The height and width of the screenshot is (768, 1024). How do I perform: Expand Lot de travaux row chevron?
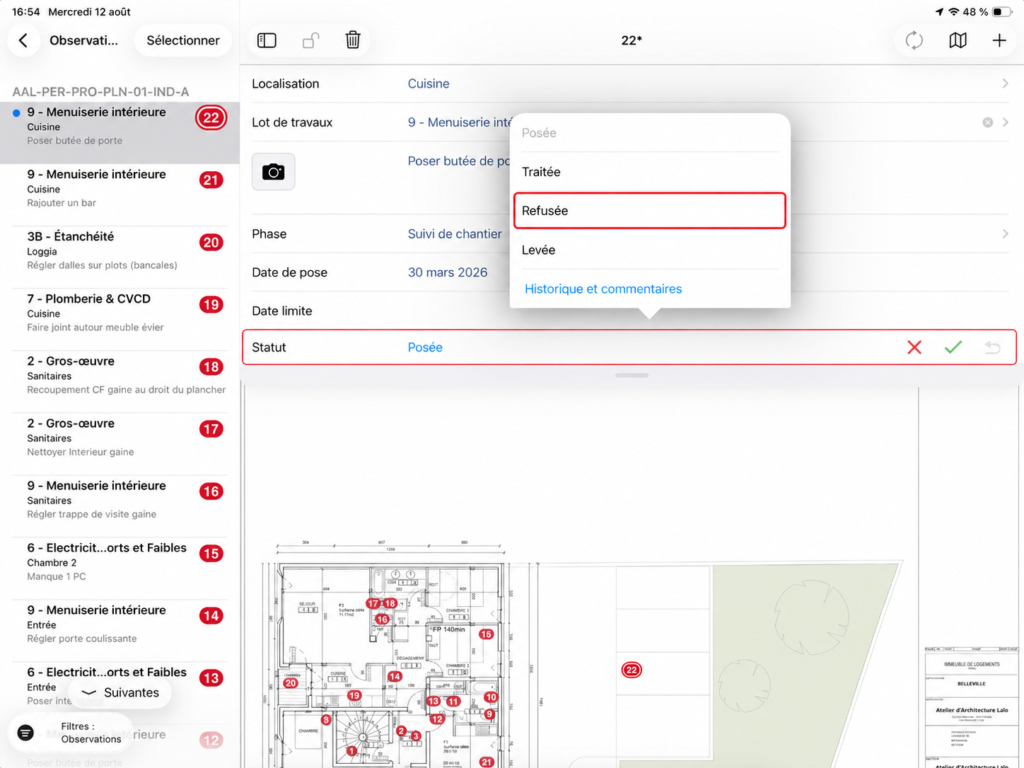[1005, 123]
